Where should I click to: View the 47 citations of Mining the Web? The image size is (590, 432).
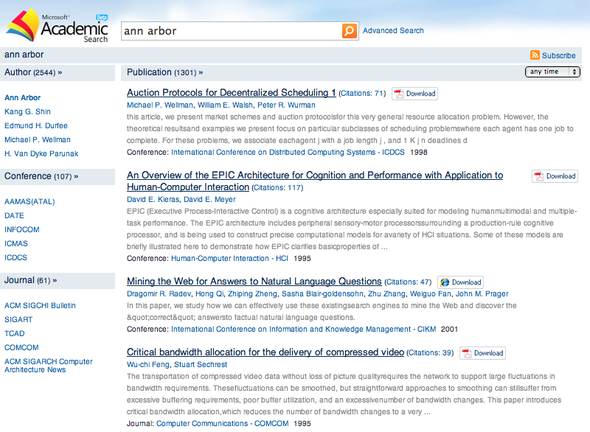click(408, 282)
